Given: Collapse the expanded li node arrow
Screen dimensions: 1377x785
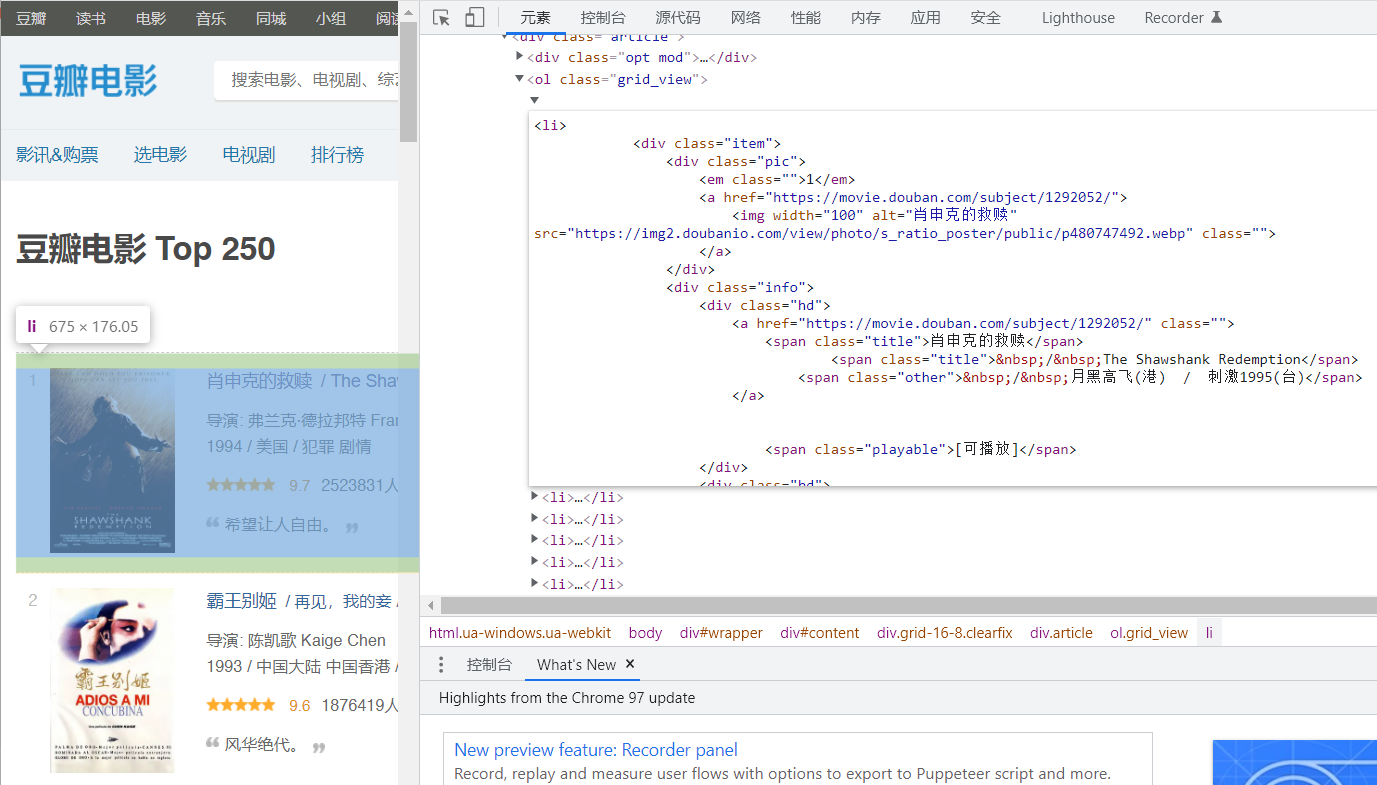Looking at the screenshot, I should coord(534,100).
